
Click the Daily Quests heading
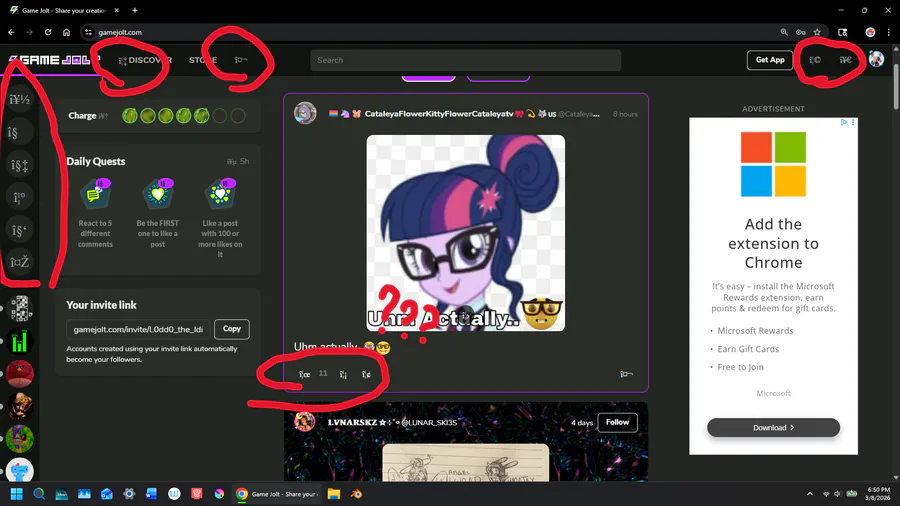coord(96,161)
